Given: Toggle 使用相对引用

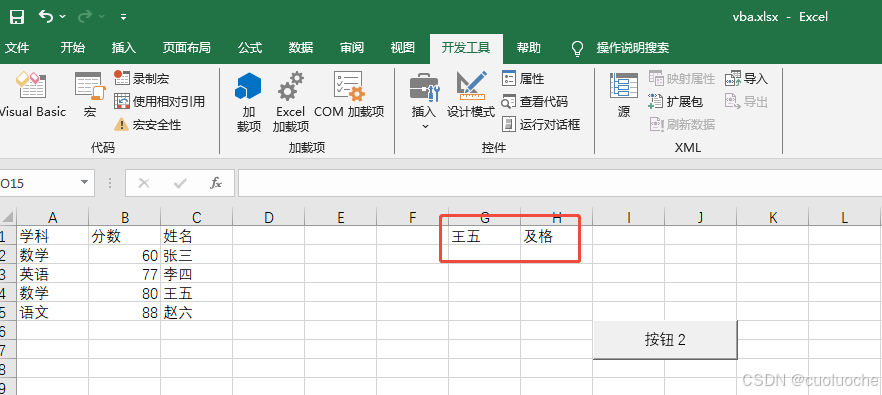Looking at the screenshot, I should click(159, 101).
